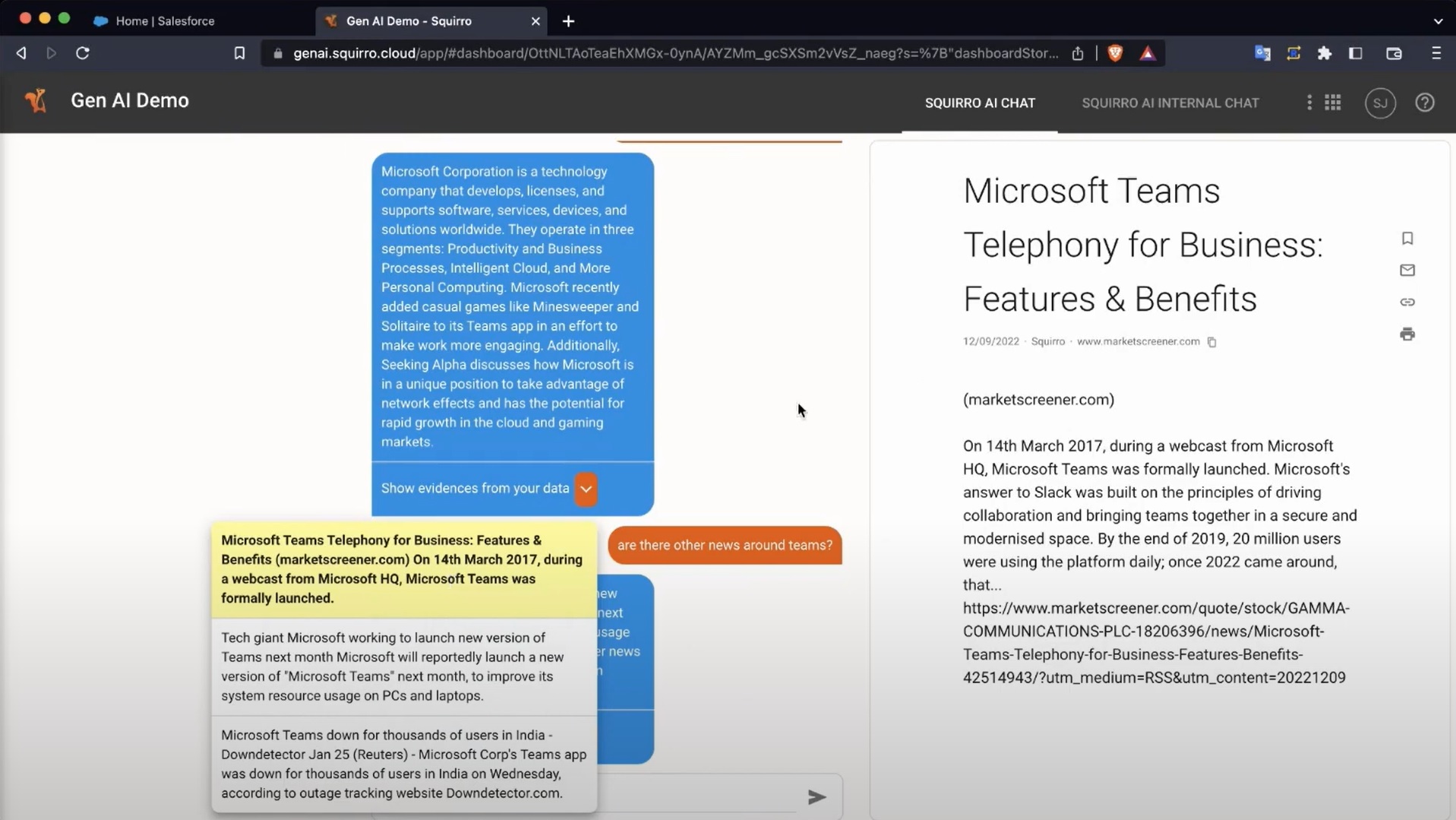Open the Brave wallet icon

pos(1394,53)
